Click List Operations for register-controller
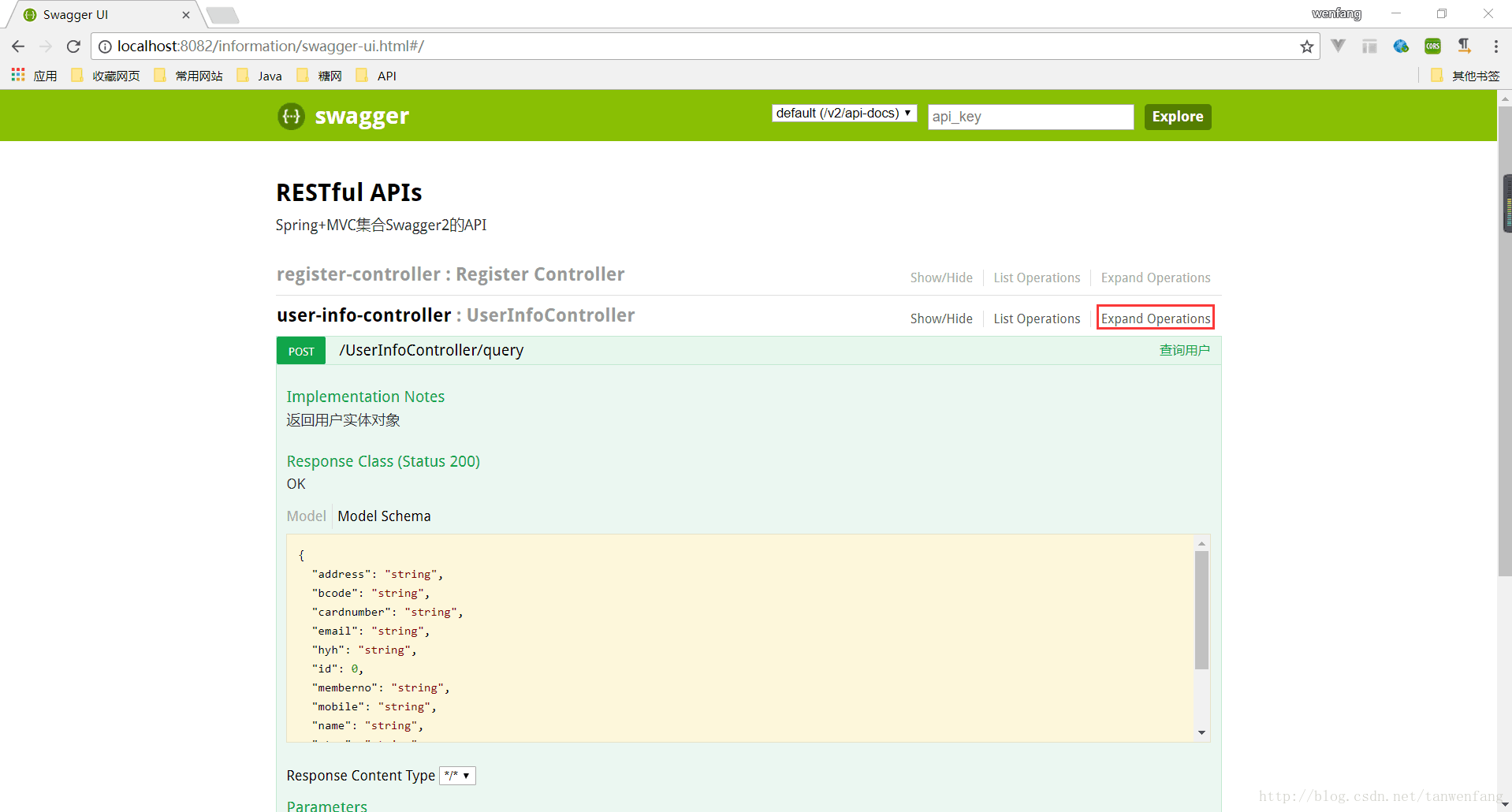This screenshot has height=812, width=1512. click(1037, 277)
